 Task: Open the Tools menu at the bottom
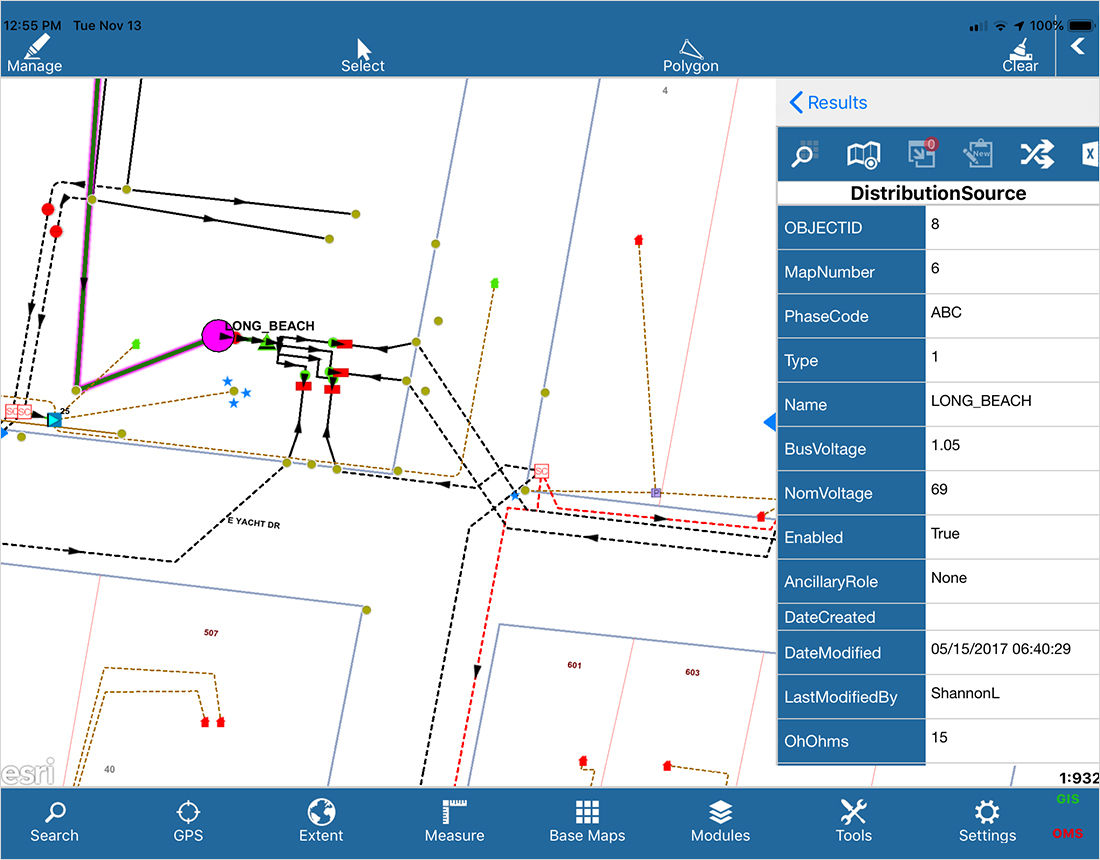(x=853, y=820)
